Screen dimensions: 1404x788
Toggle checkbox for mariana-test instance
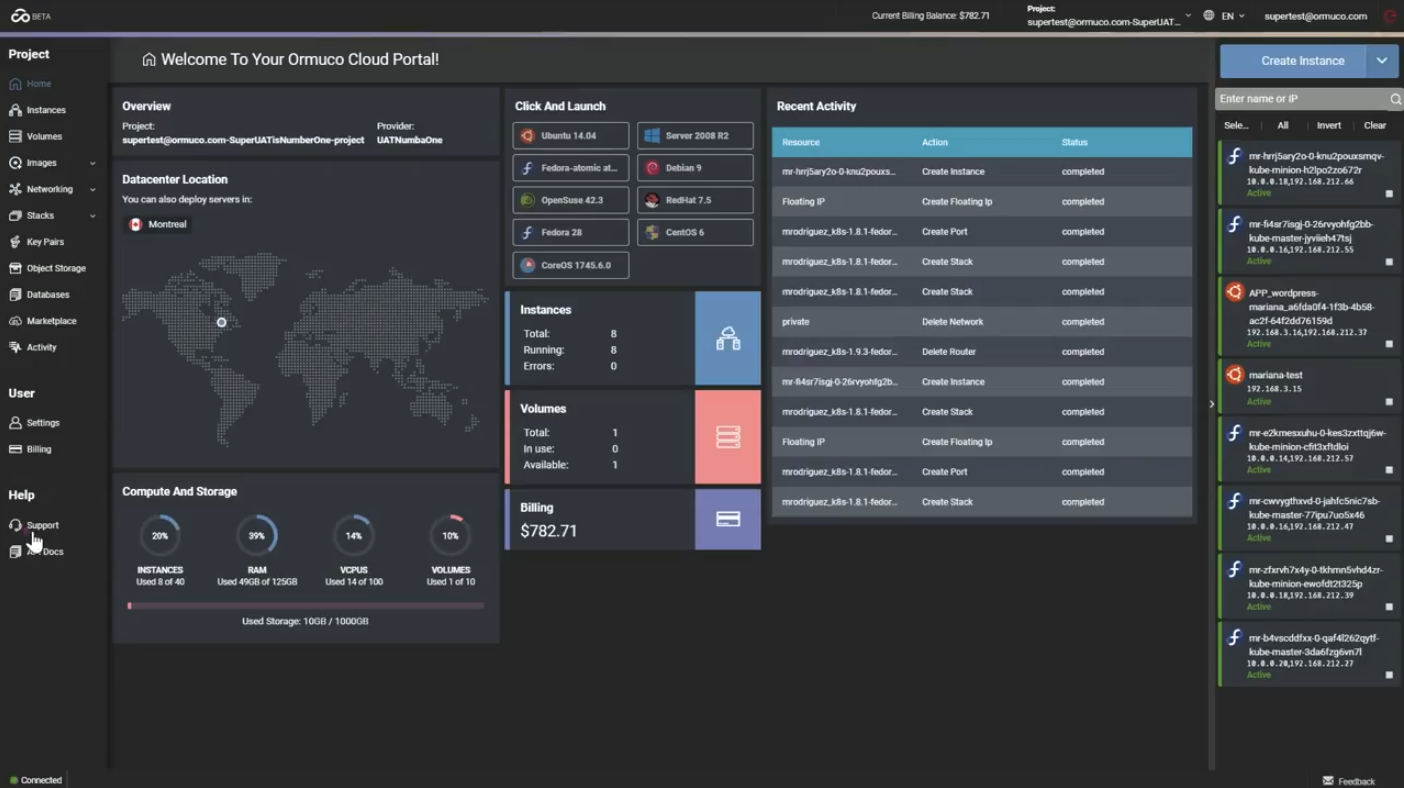pyautogui.click(x=1389, y=402)
